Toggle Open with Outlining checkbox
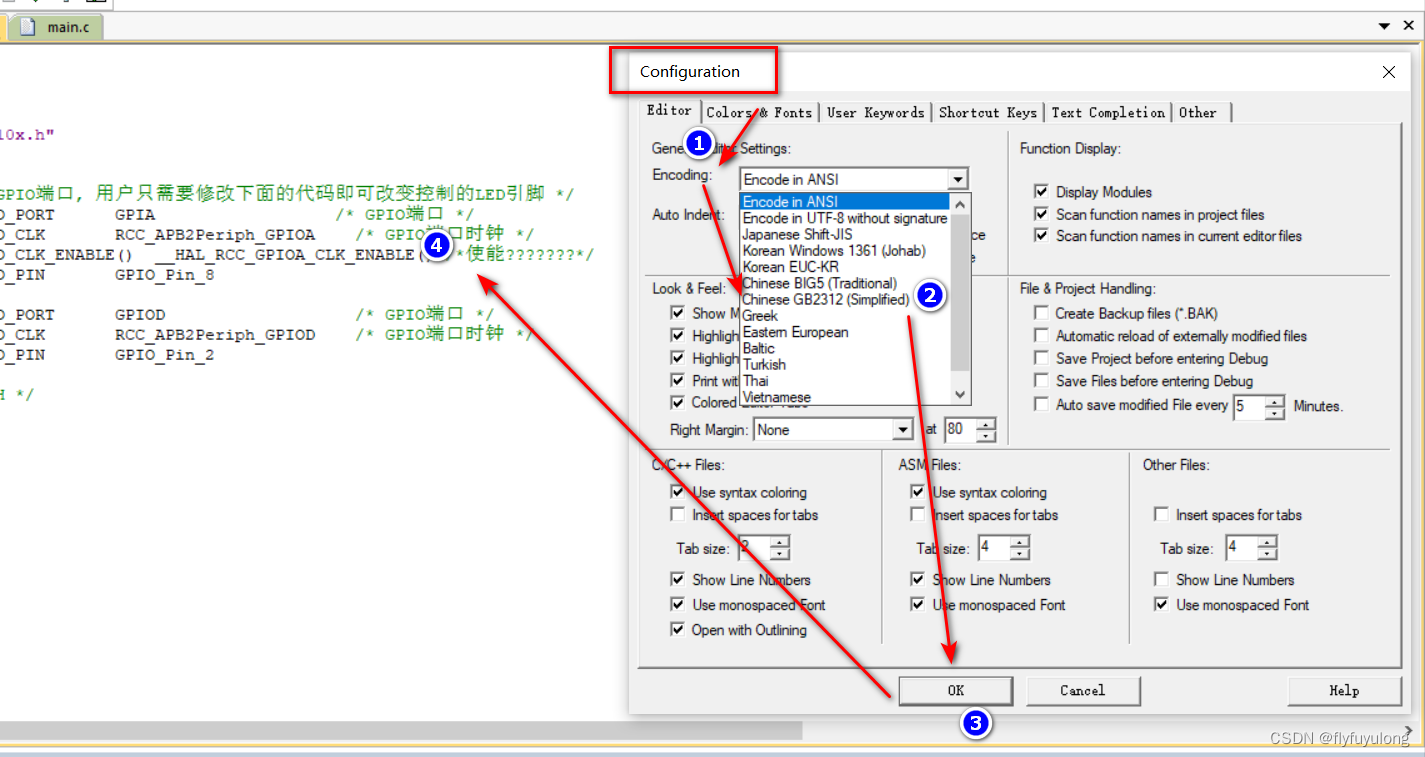 [678, 630]
